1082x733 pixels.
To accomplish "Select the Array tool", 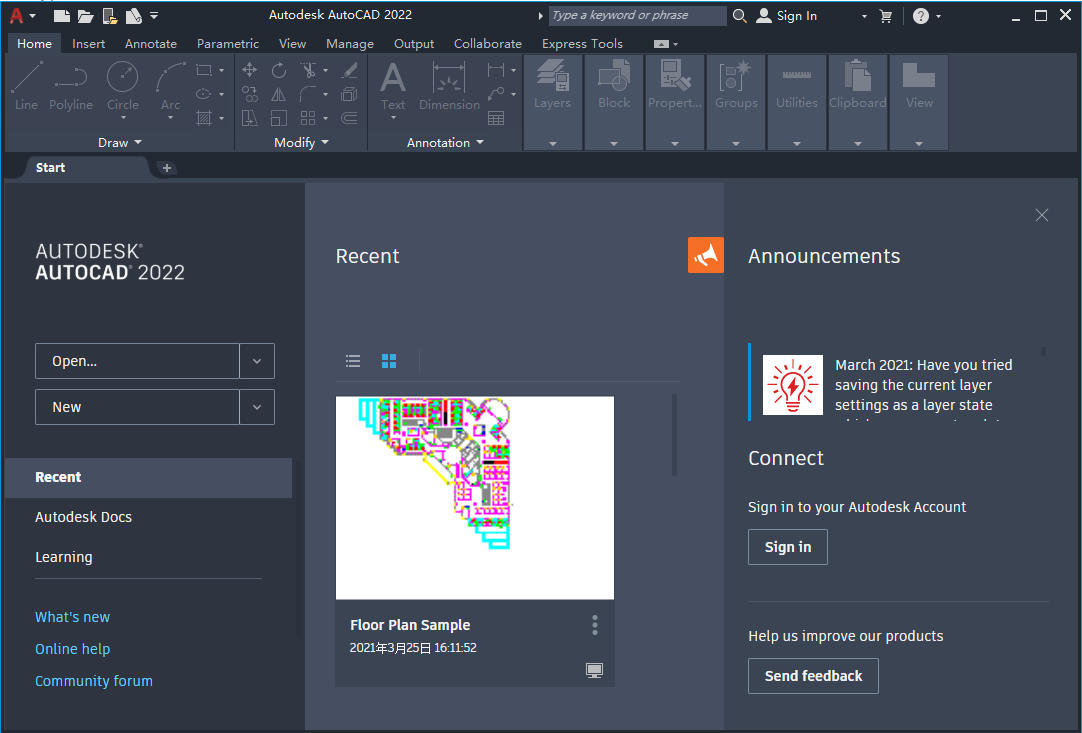I will point(308,118).
